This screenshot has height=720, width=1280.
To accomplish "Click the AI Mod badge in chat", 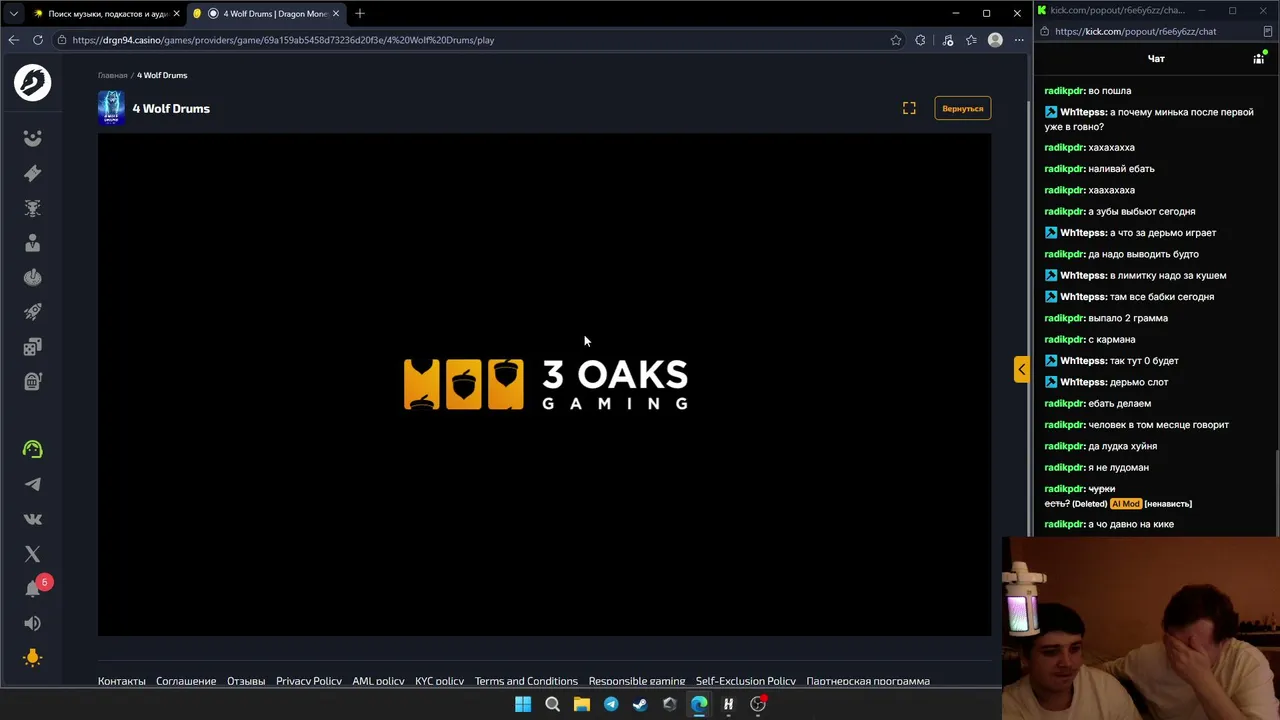I will click(x=1126, y=504).
